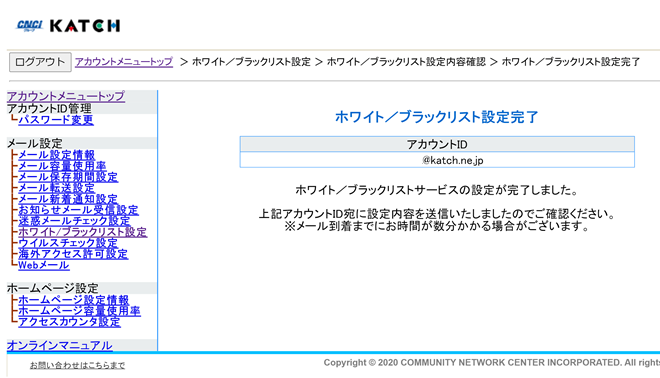
Task: Open メール設定情報 link
Action: 56,155
